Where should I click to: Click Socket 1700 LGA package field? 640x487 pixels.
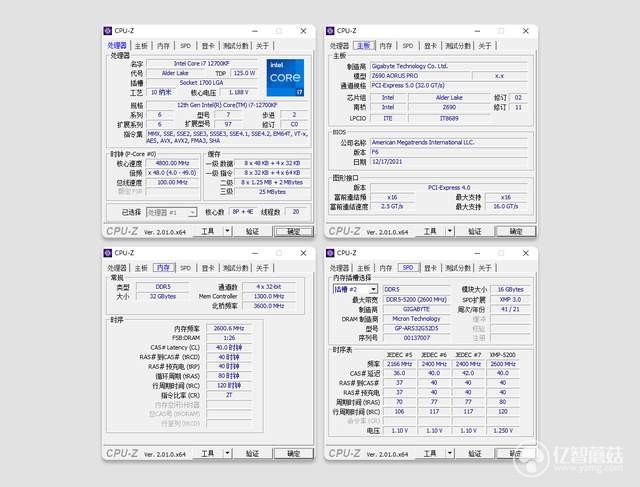click(x=202, y=83)
